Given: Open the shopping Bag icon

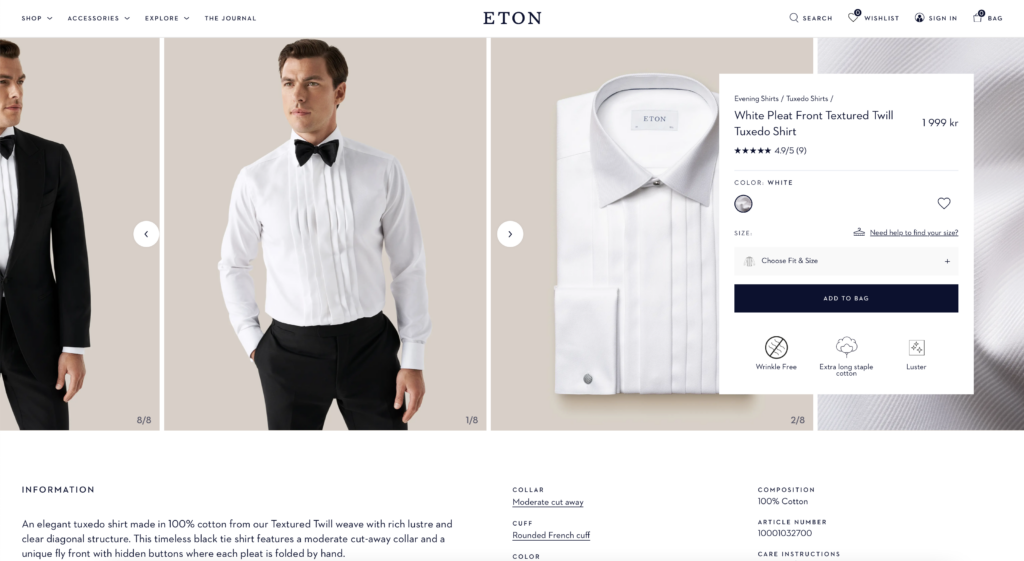Looking at the screenshot, I should point(978,17).
